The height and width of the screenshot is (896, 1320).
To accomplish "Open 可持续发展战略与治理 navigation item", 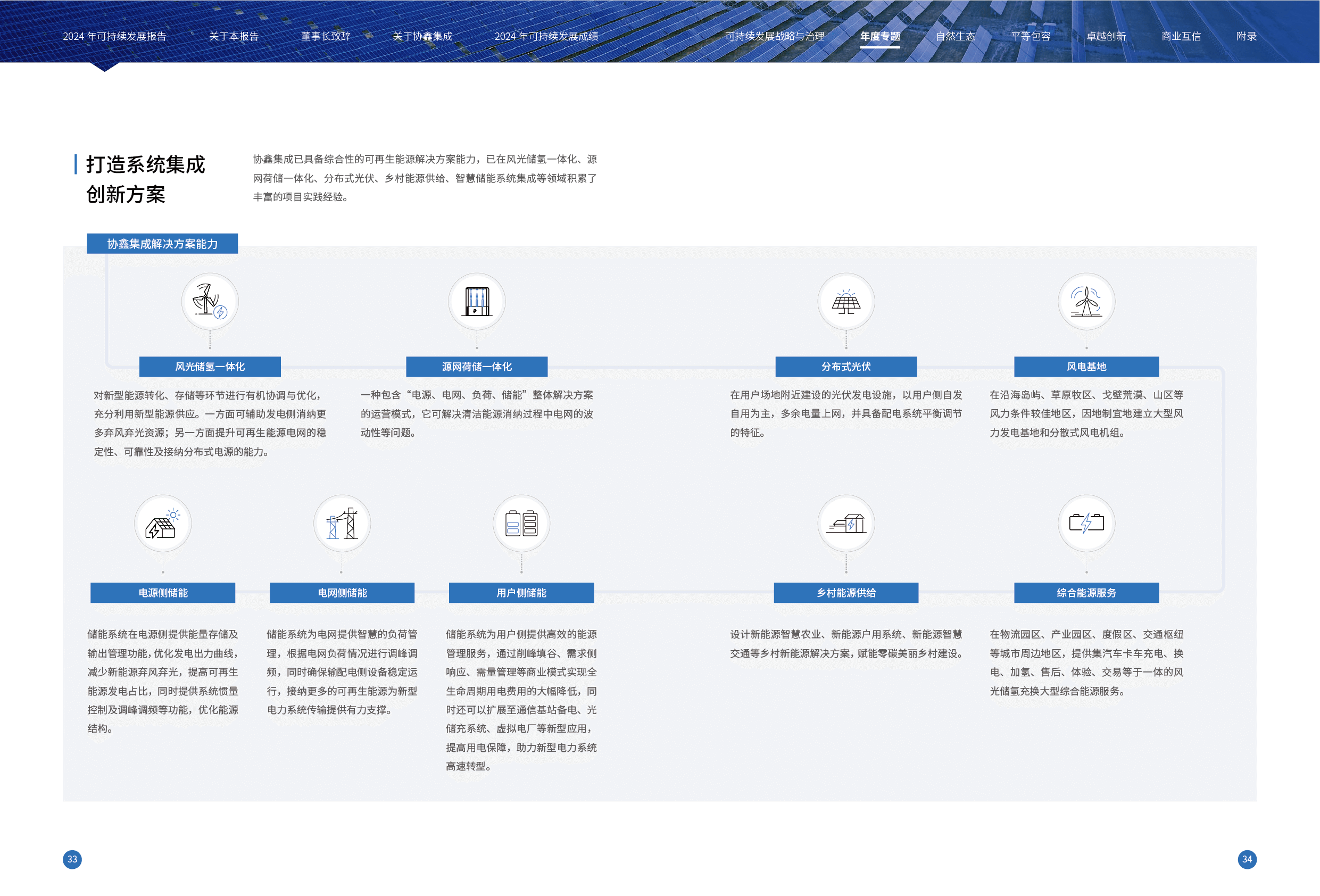I will [x=775, y=36].
